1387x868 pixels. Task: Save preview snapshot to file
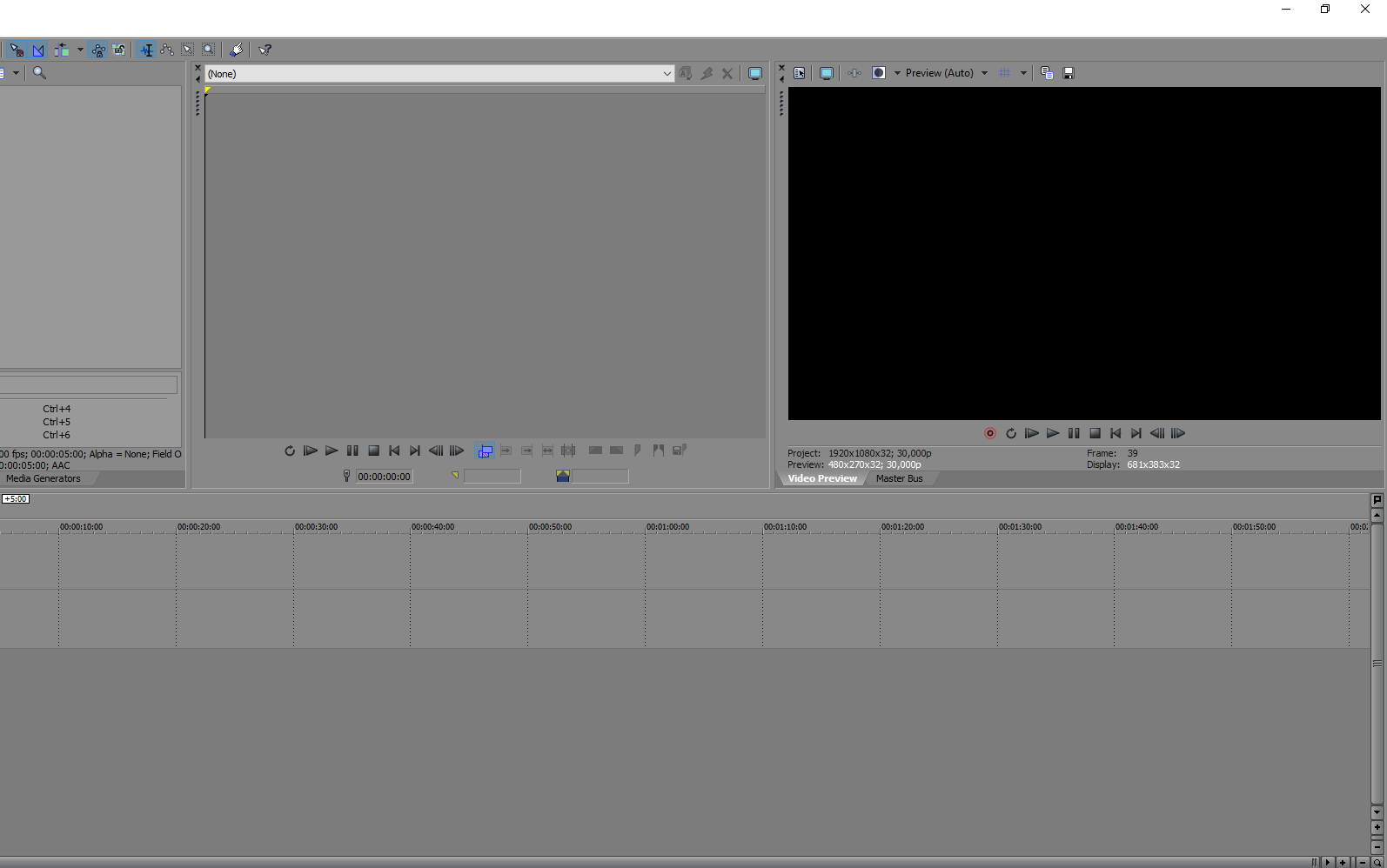(x=1069, y=73)
